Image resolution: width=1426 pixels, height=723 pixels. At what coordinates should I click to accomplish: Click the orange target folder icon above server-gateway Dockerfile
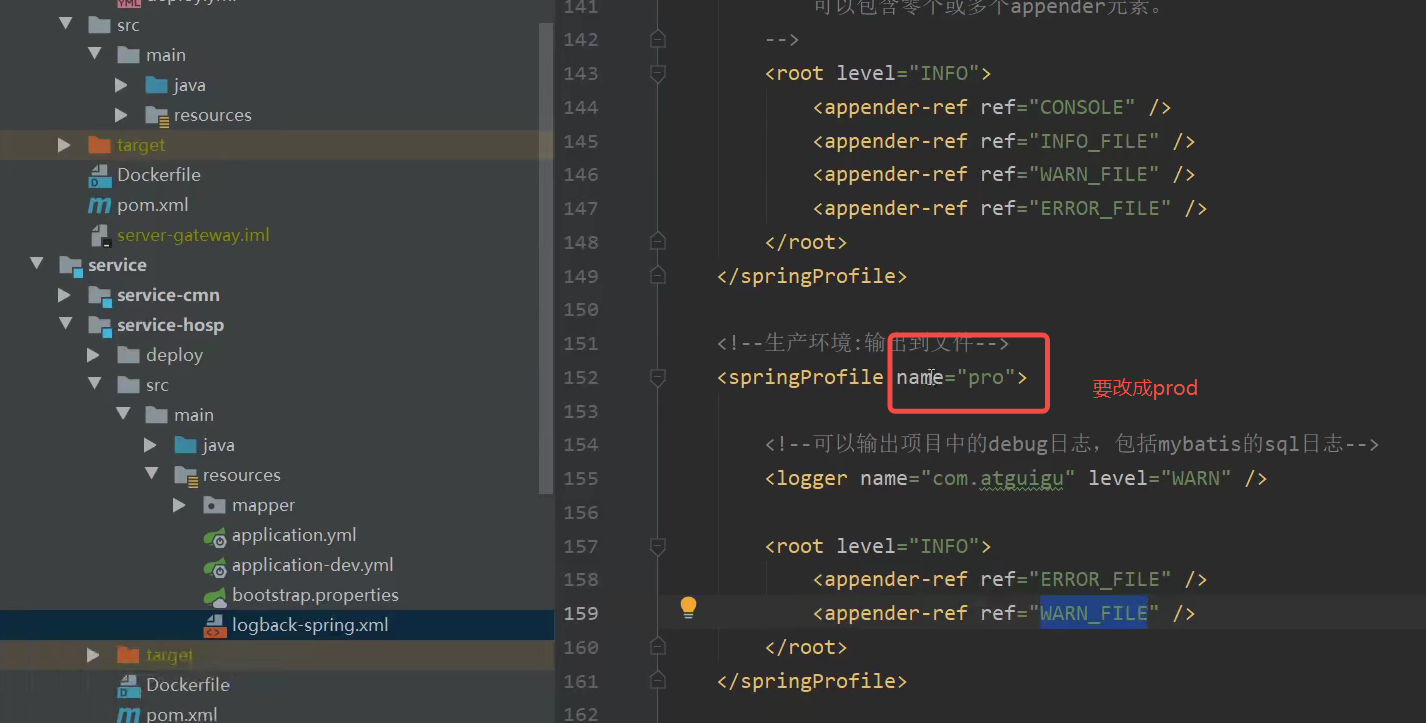click(x=99, y=145)
